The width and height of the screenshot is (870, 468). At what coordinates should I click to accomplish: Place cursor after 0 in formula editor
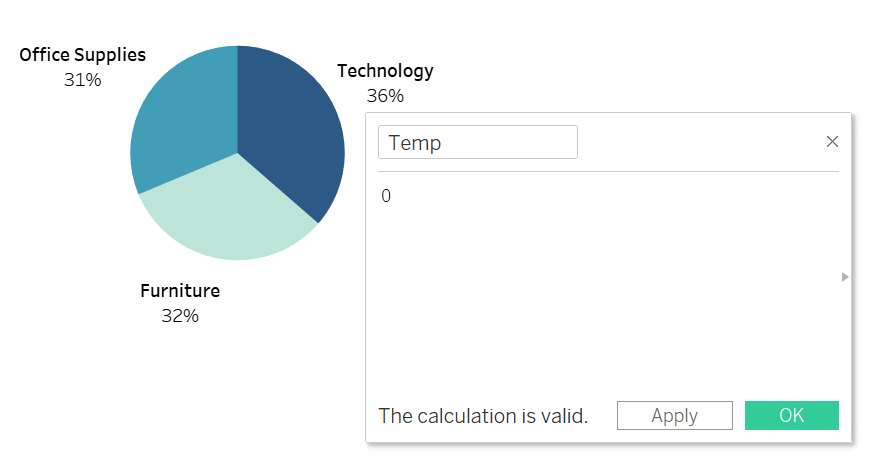[392, 196]
